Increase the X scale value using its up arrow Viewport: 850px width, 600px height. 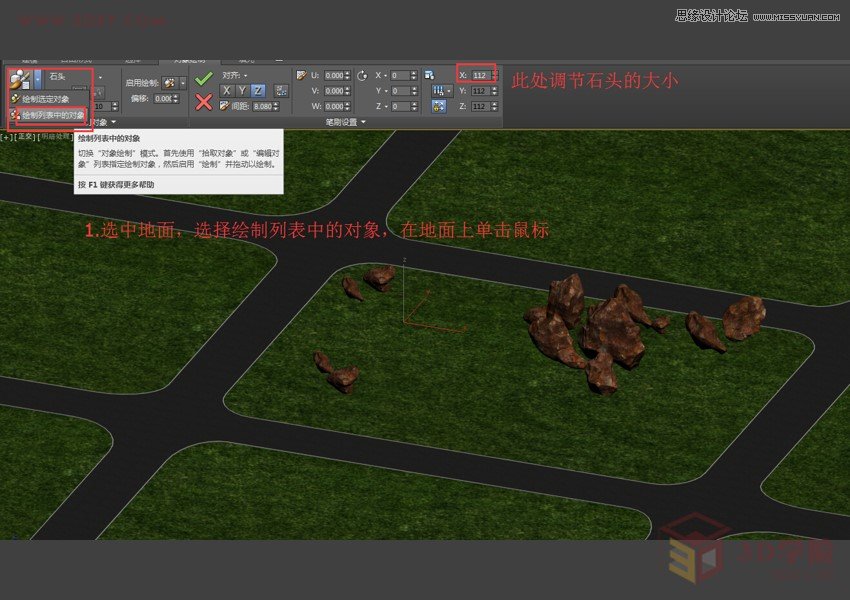[x=494, y=70]
